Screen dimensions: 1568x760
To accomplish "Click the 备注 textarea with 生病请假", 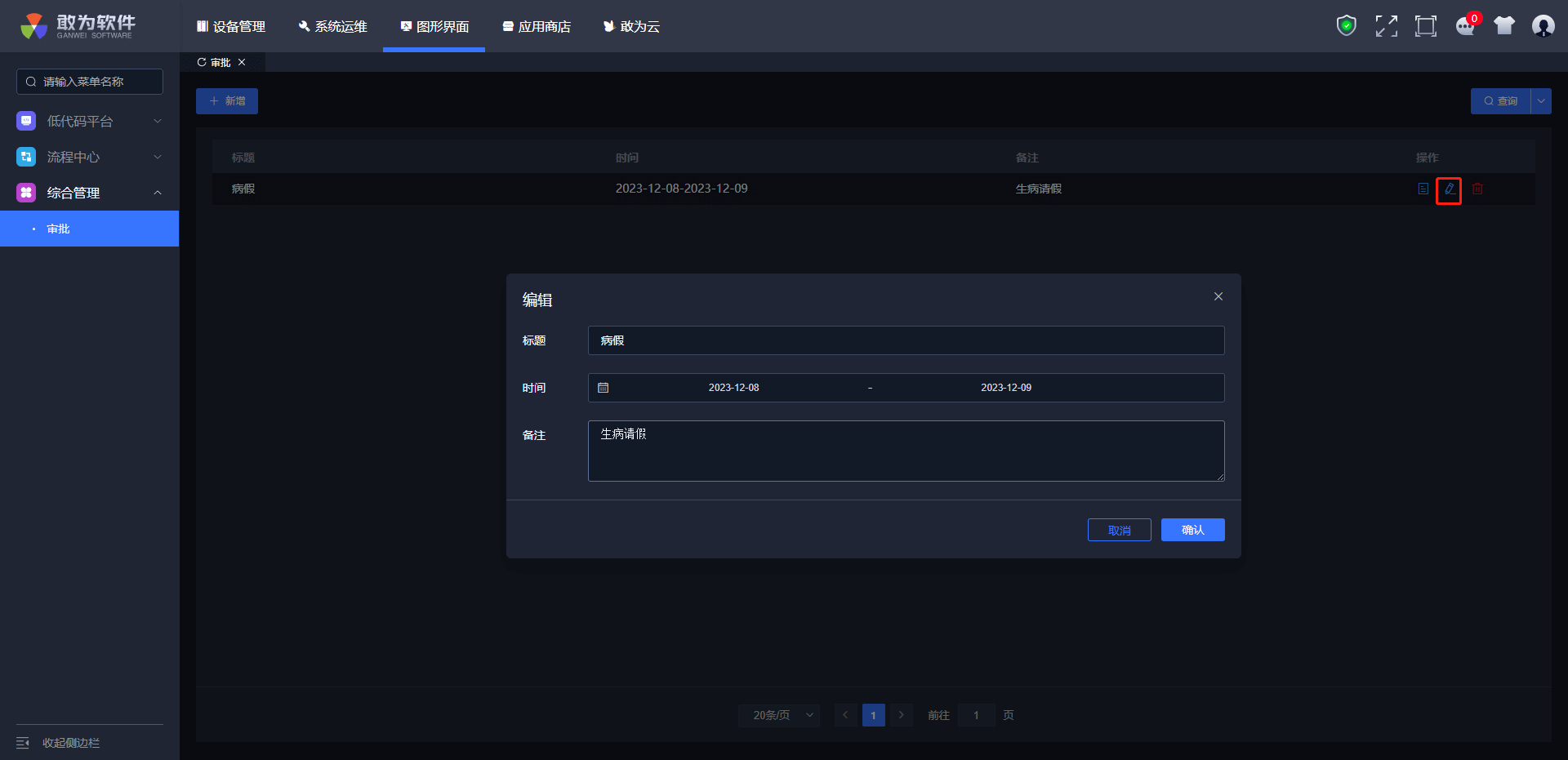I will [x=905, y=451].
